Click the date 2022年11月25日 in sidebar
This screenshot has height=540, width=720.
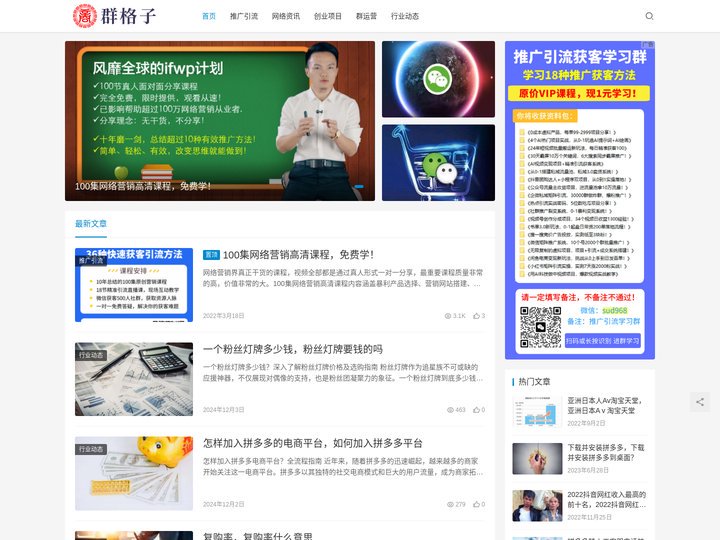coord(590,517)
